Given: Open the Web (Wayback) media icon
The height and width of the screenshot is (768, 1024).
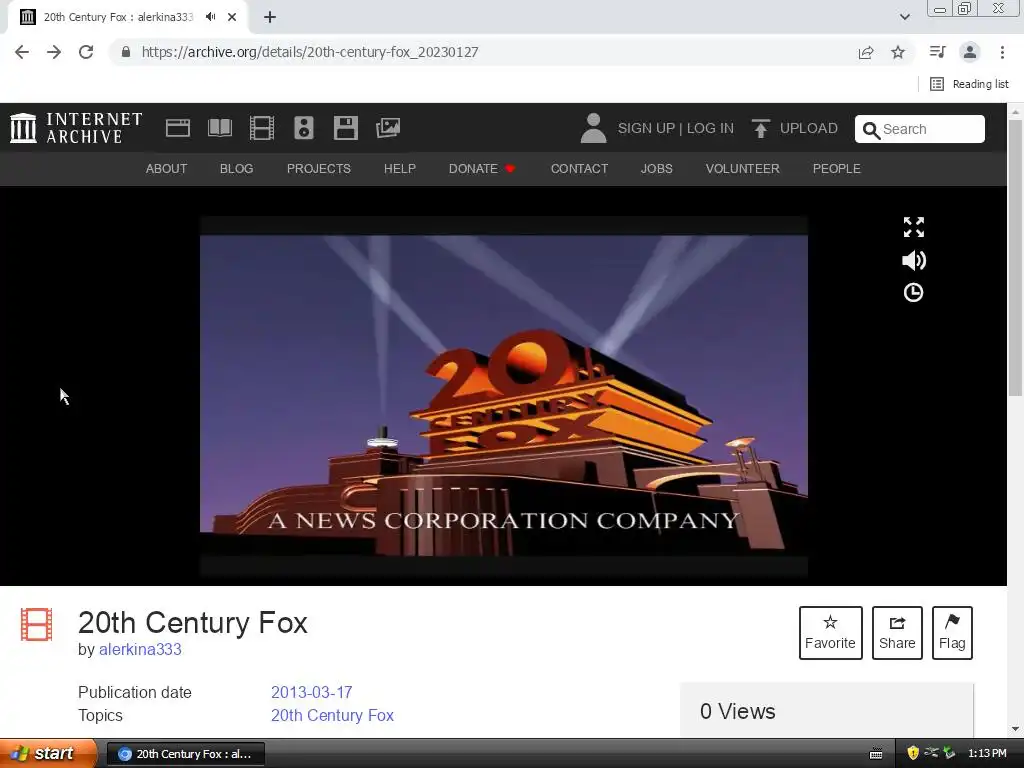Looking at the screenshot, I should tap(178, 128).
